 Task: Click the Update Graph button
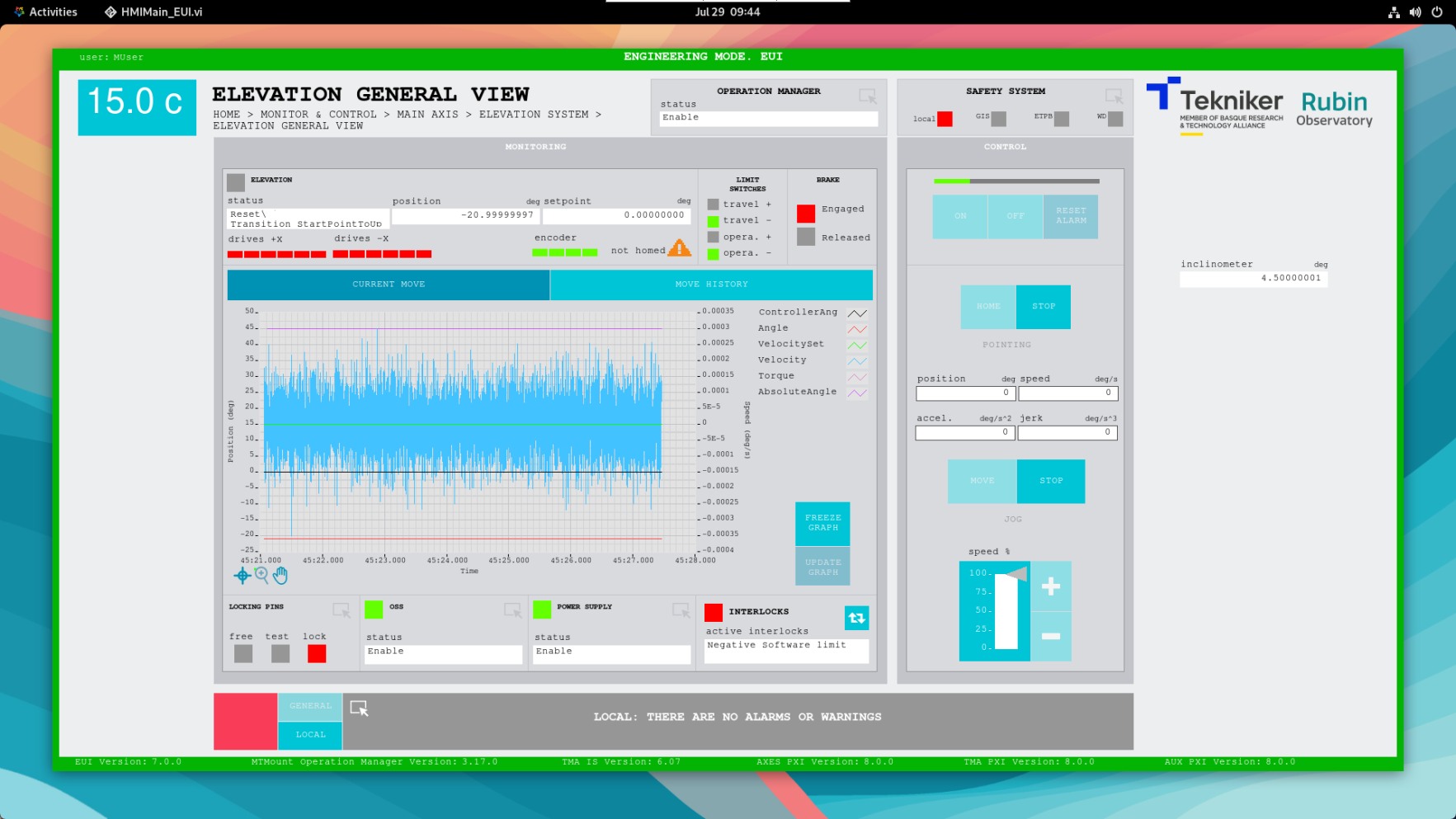click(x=822, y=567)
